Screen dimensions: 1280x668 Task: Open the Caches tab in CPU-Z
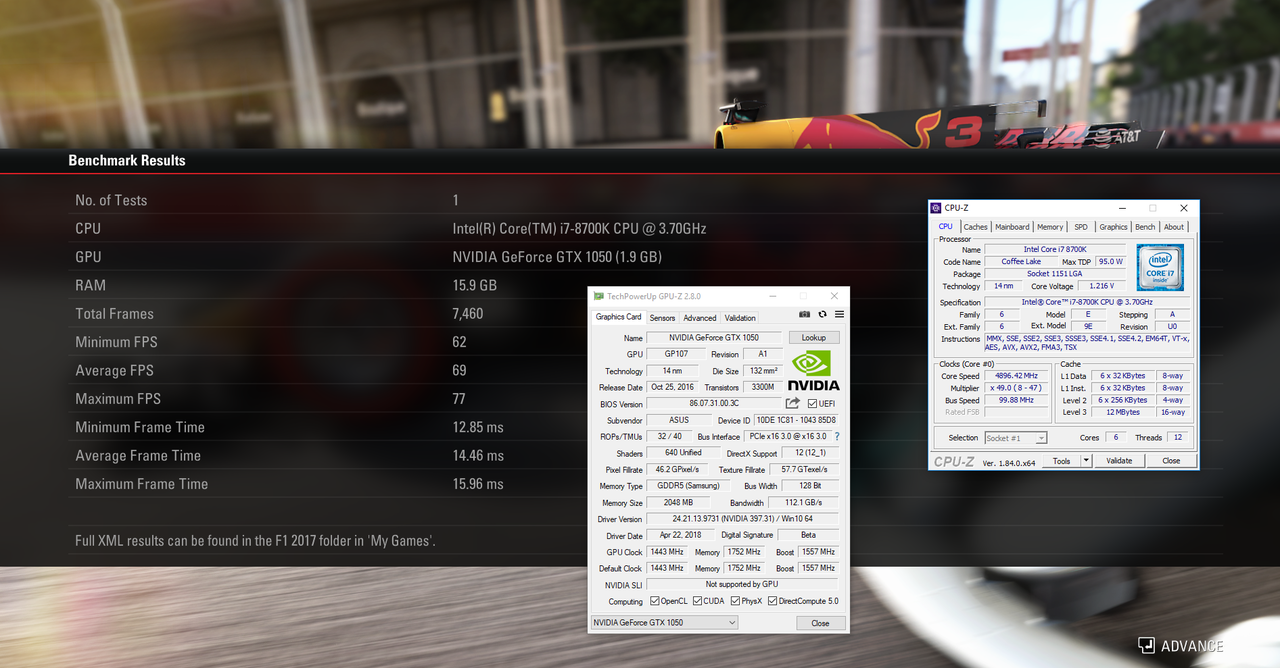(x=975, y=227)
